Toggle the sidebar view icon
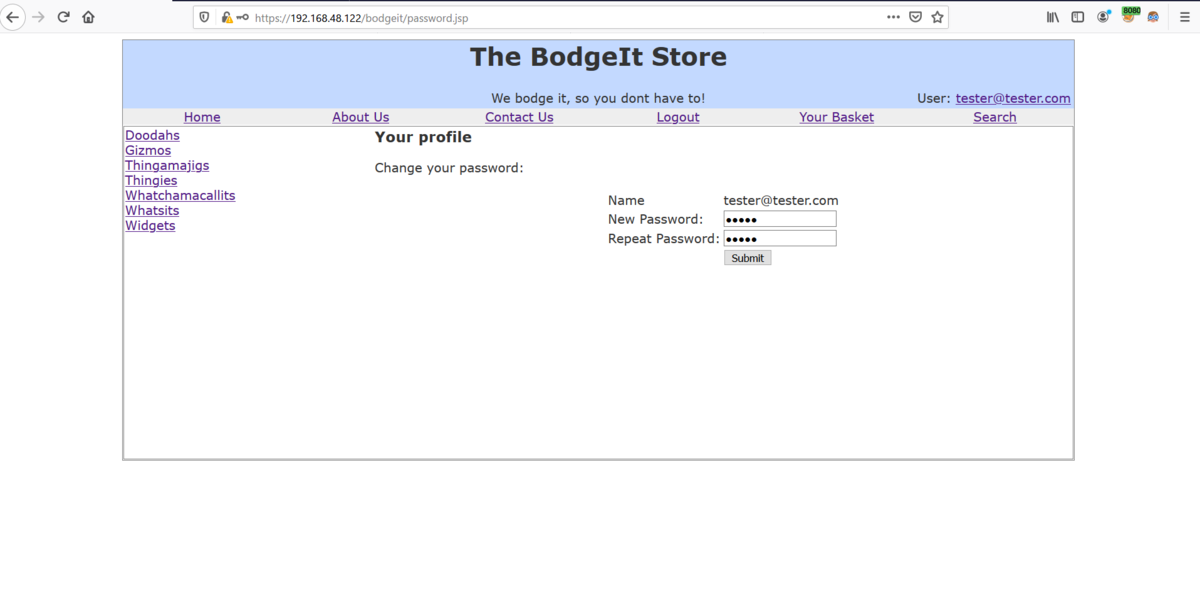 pyautogui.click(x=1078, y=17)
